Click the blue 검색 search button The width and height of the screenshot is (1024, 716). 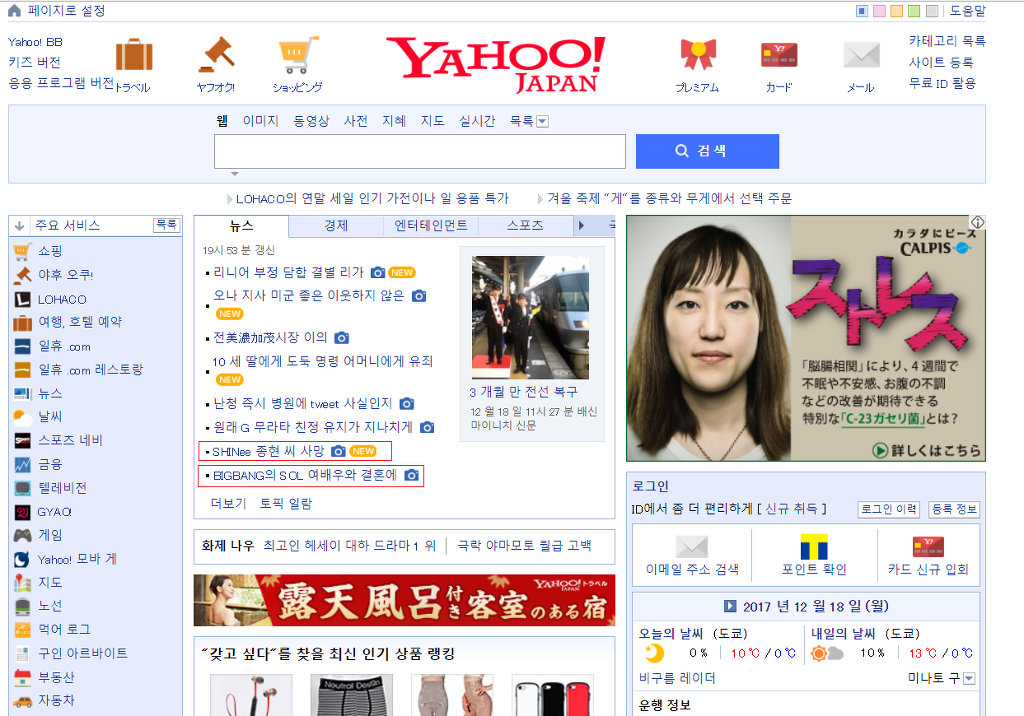click(707, 151)
